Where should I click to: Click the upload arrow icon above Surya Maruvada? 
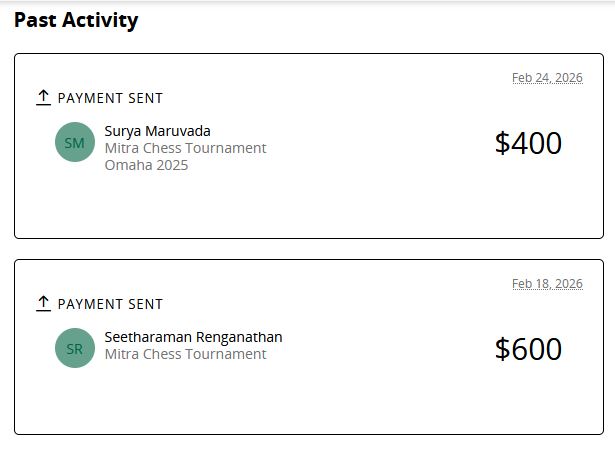[43, 97]
